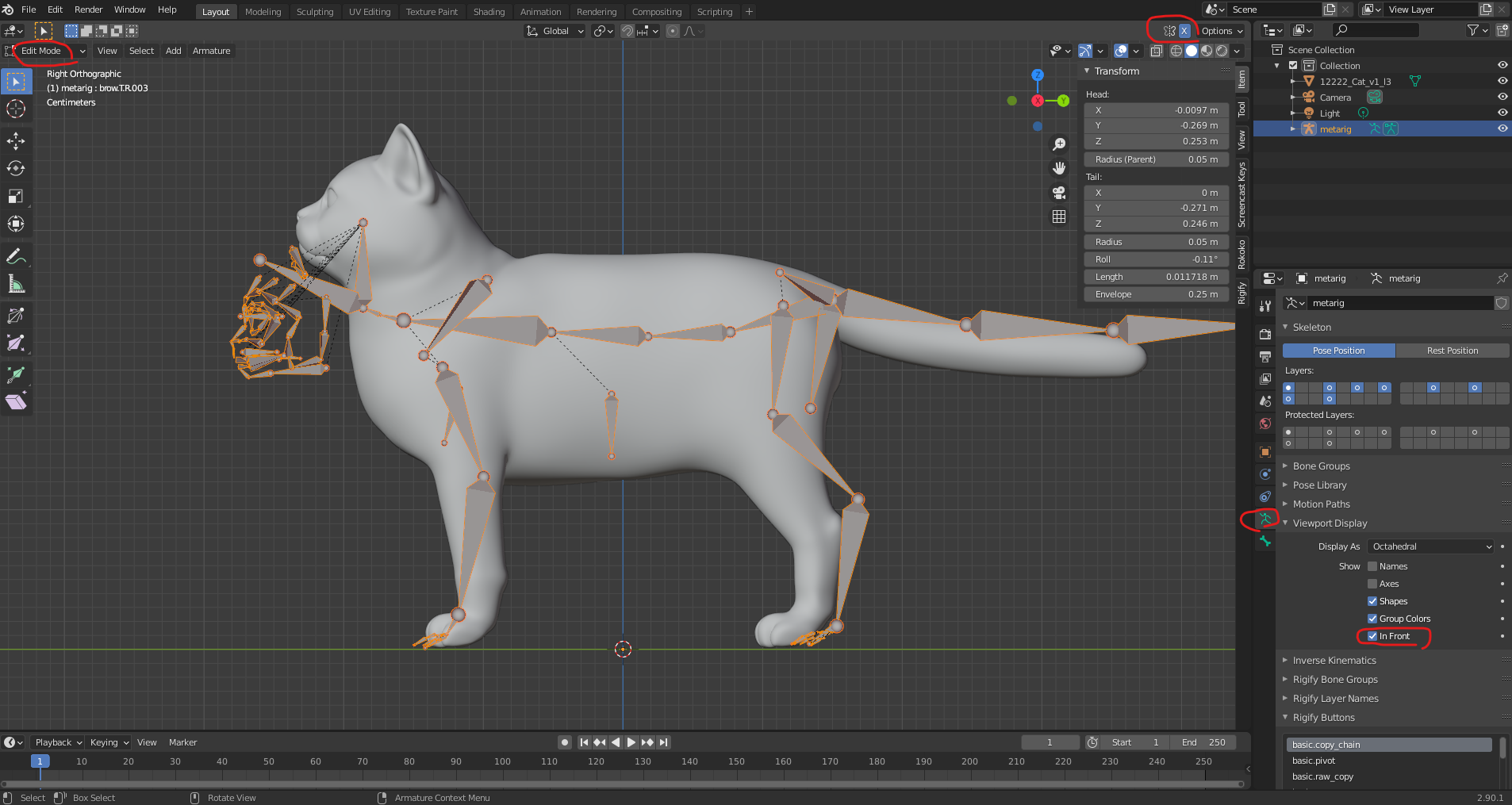
Task: Open the Playback popover
Action: [58, 742]
